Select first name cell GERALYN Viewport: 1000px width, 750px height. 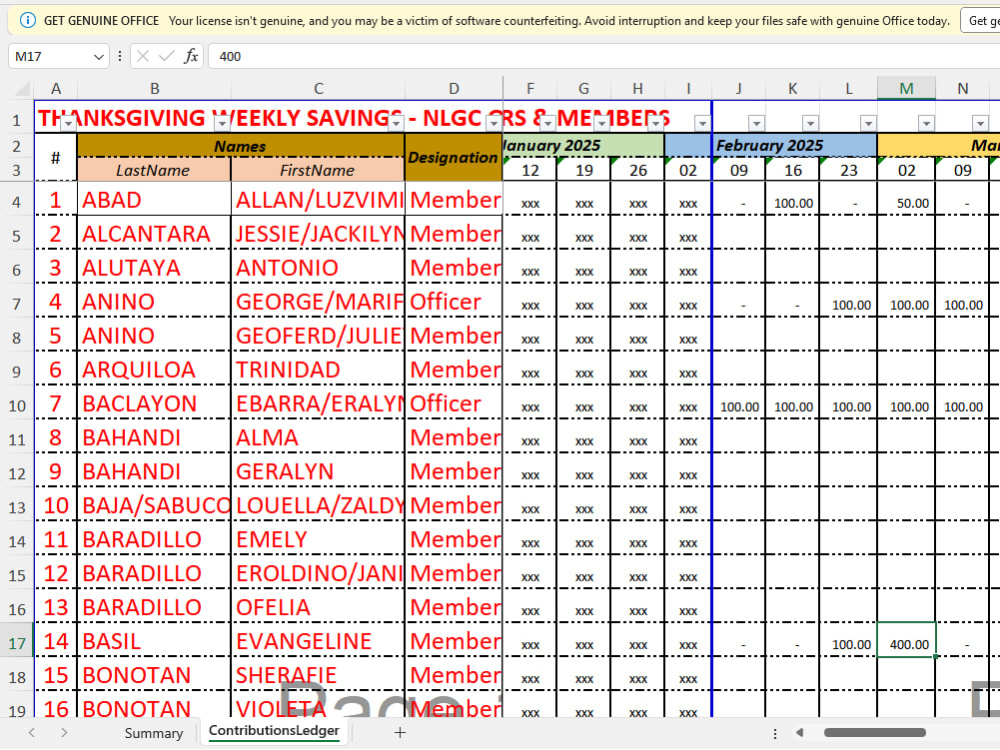318,471
